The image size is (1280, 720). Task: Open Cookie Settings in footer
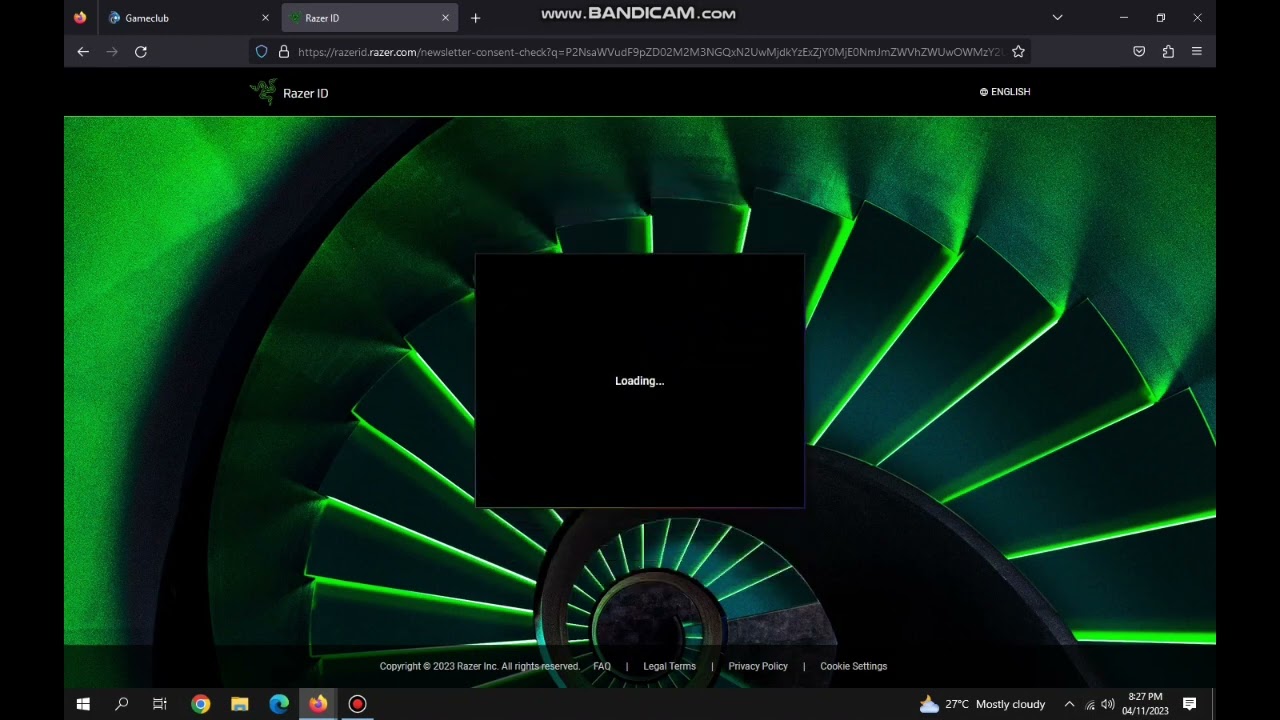point(854,666)
